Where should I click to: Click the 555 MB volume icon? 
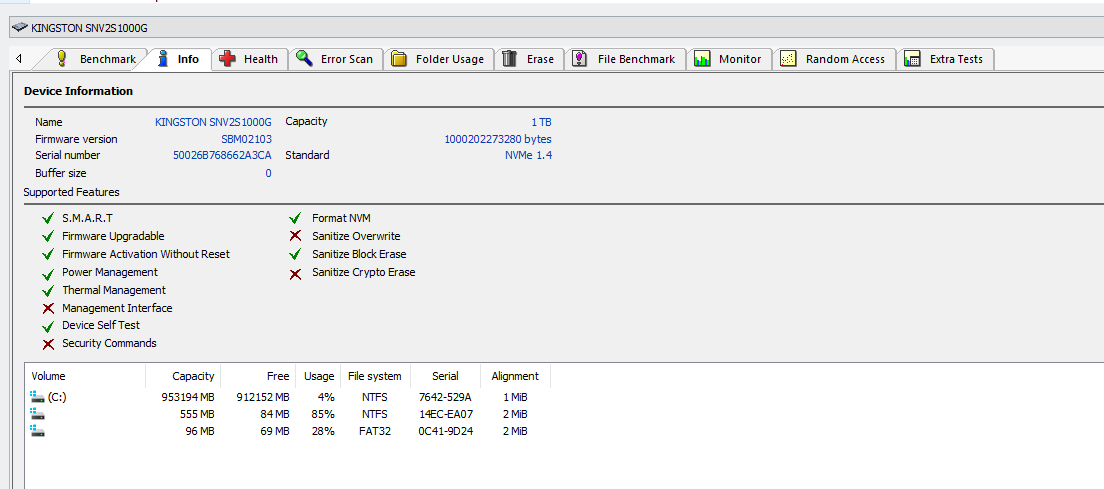pos(38,414)
